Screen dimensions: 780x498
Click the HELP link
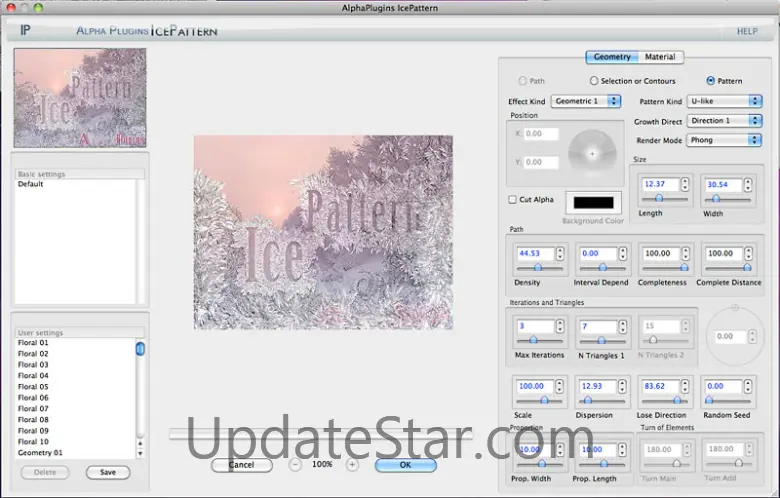pyautogui.click(x=747, y=31)
